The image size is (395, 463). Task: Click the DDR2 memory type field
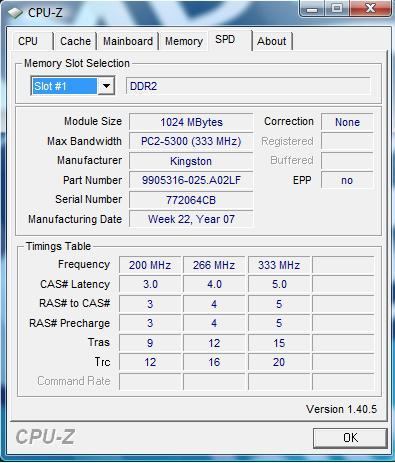(x=248, y=86)
